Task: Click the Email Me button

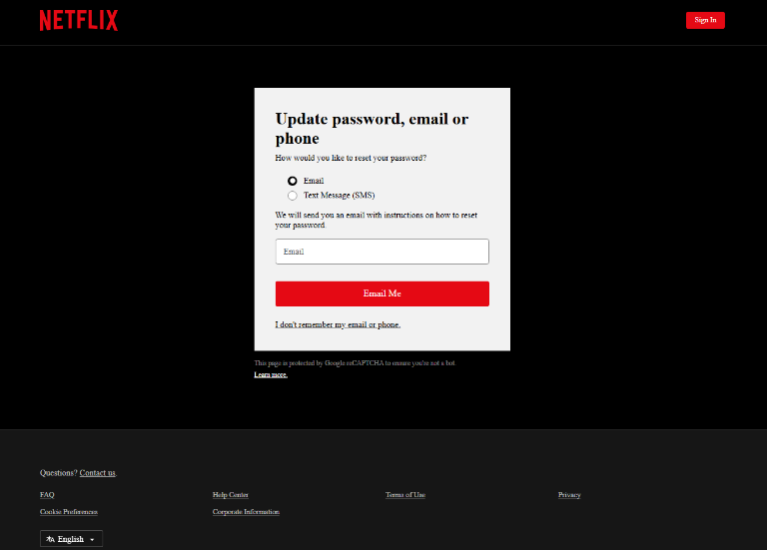Action: pyautogui.click(x=382, y=294)
